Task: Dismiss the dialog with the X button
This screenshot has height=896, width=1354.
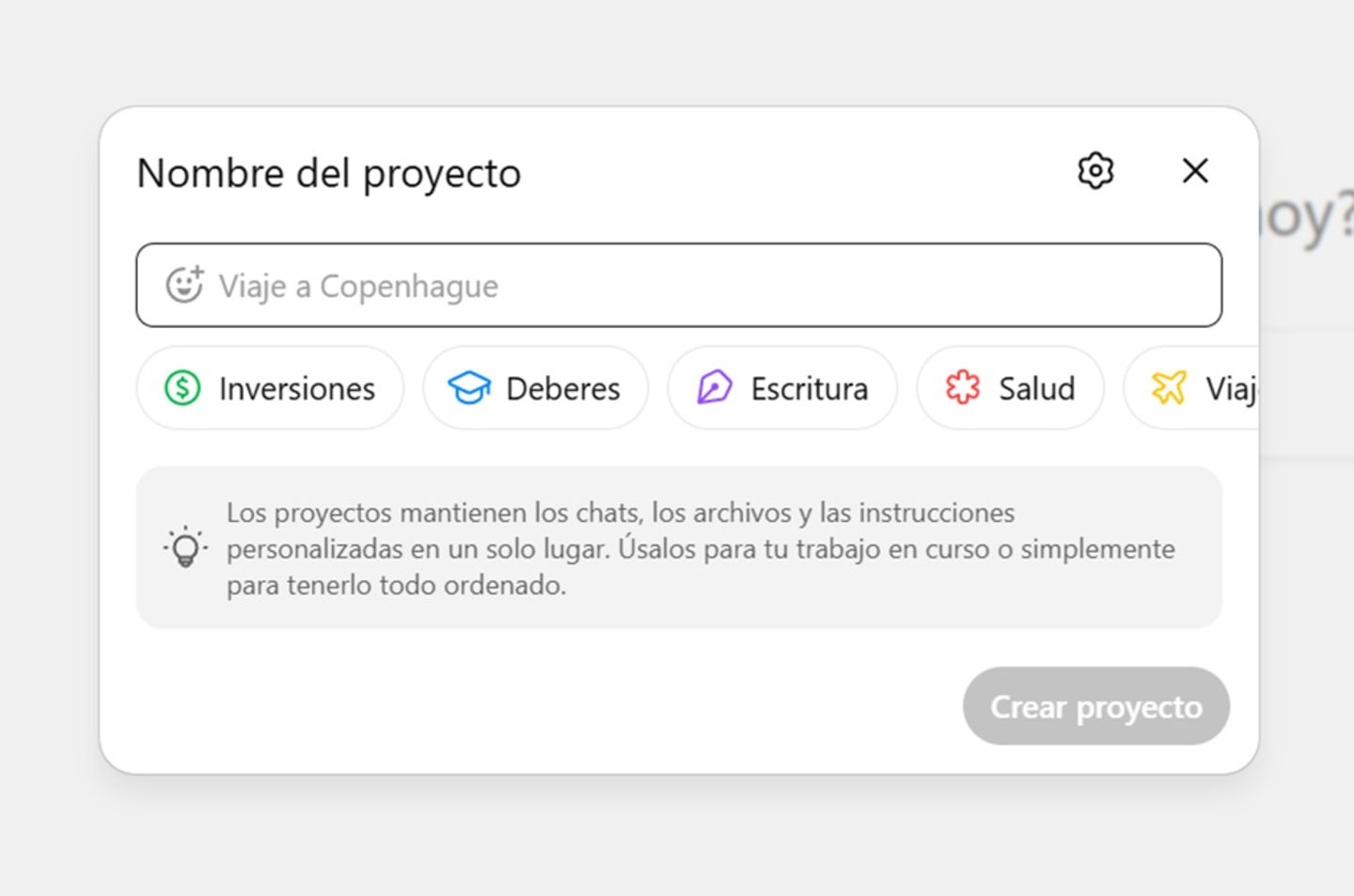Action: click(1194, 171)
